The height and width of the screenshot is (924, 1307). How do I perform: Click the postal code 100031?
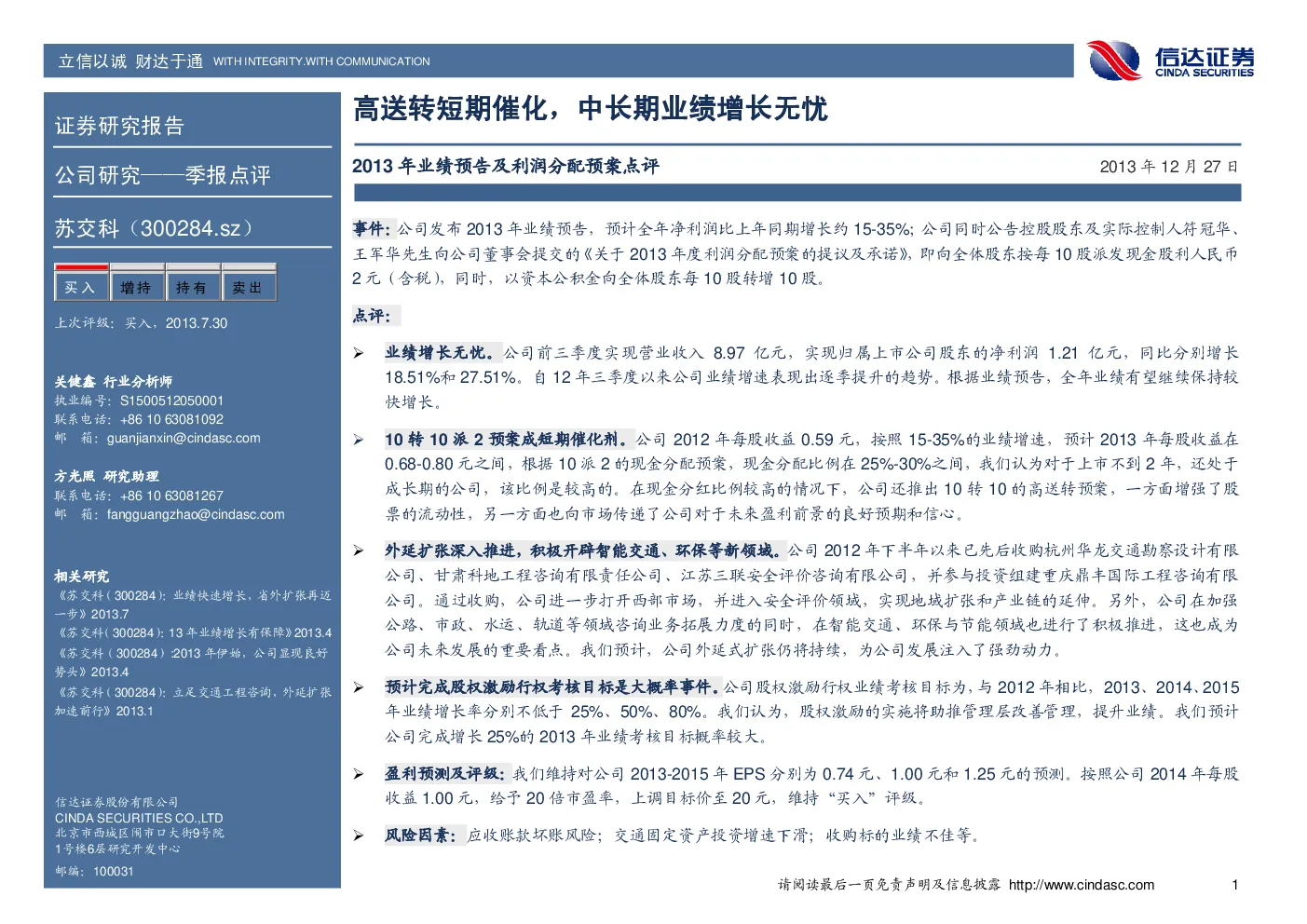(x=114, y=871)
